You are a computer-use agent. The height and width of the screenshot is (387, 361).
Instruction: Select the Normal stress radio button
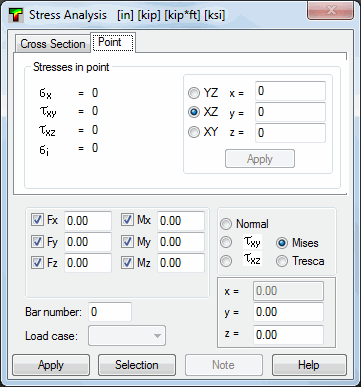point(226,224)
